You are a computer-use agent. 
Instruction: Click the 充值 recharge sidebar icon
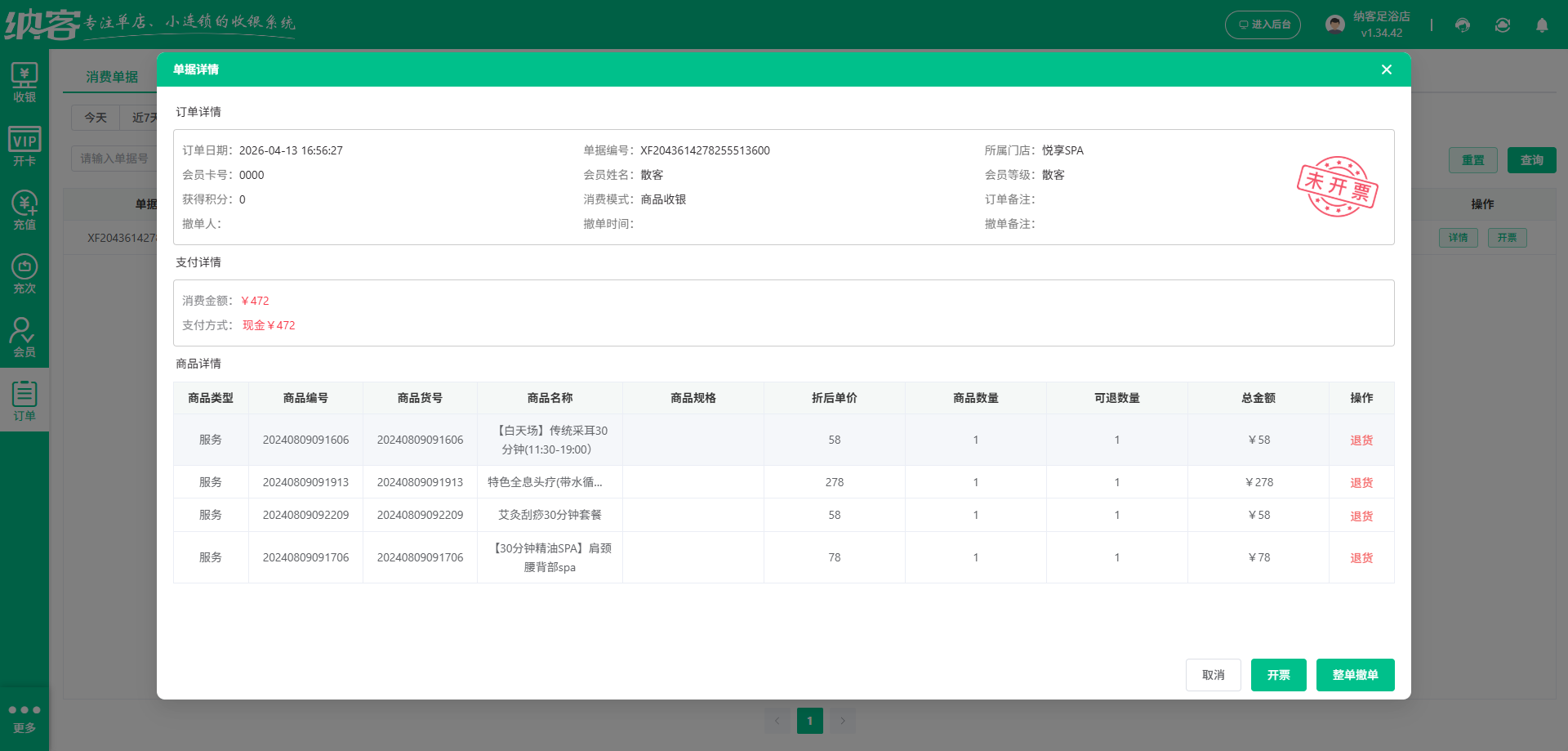coord(24,208)
